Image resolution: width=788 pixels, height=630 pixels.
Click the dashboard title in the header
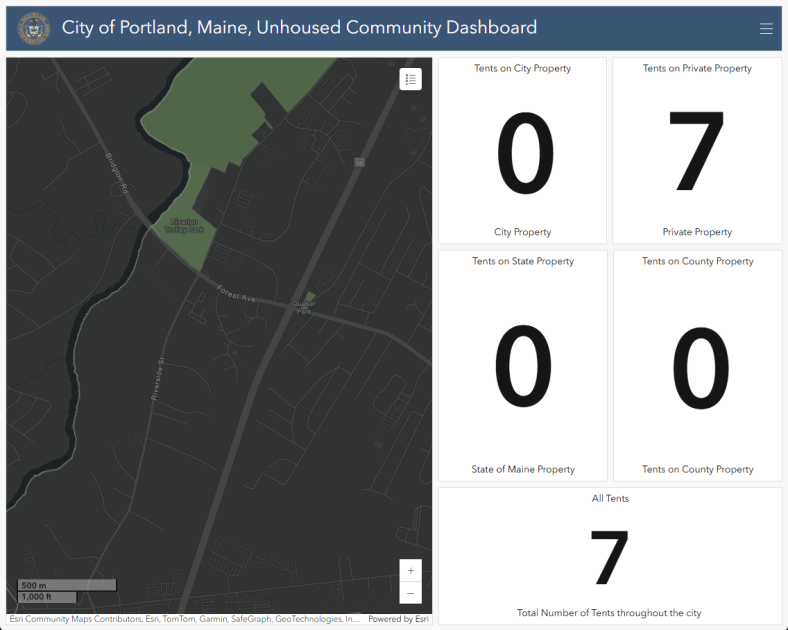point(299,28)
